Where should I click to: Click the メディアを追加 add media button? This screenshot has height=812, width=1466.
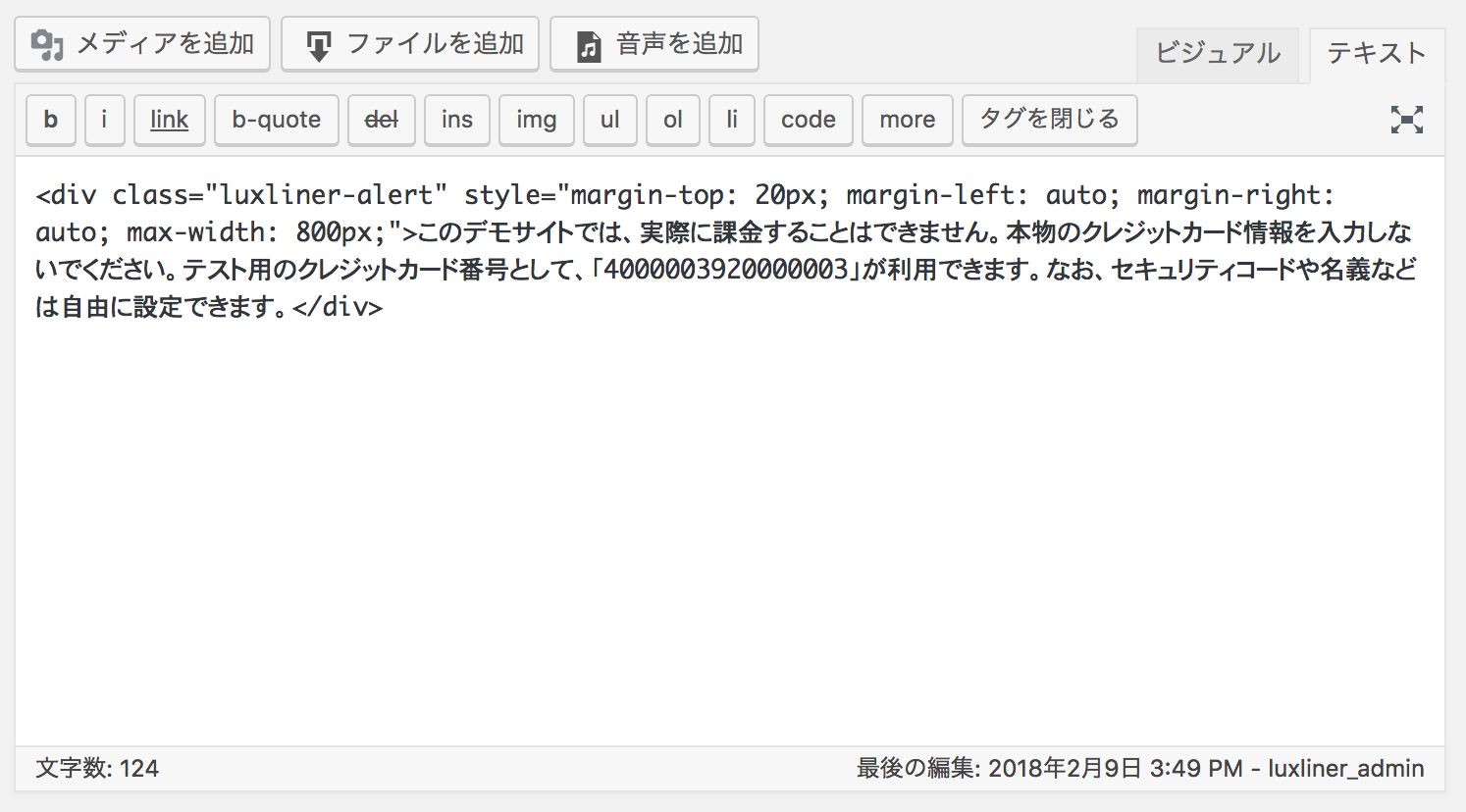[x=142, y=44]
